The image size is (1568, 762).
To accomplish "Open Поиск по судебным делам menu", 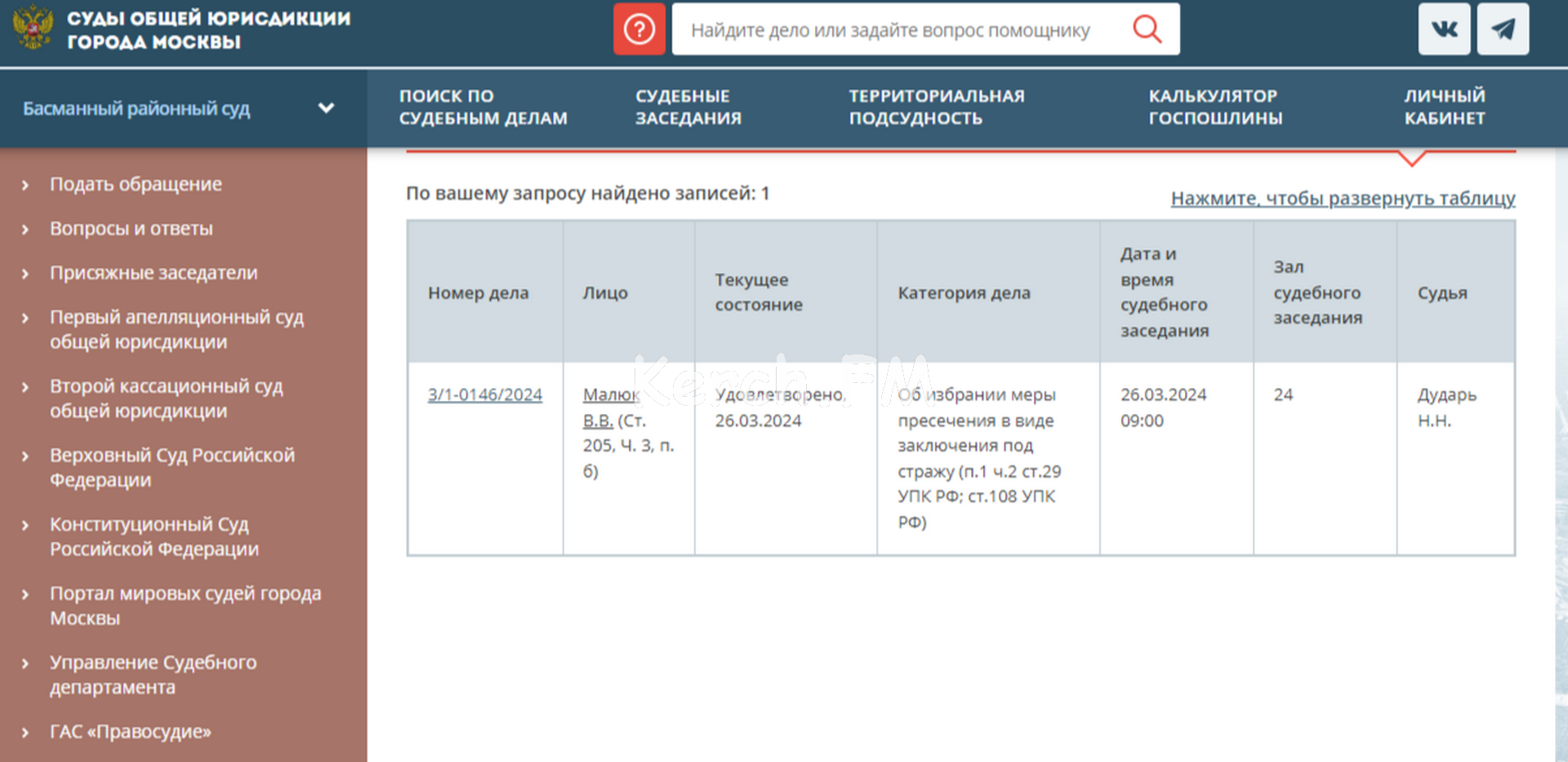I will click(483, 107).
